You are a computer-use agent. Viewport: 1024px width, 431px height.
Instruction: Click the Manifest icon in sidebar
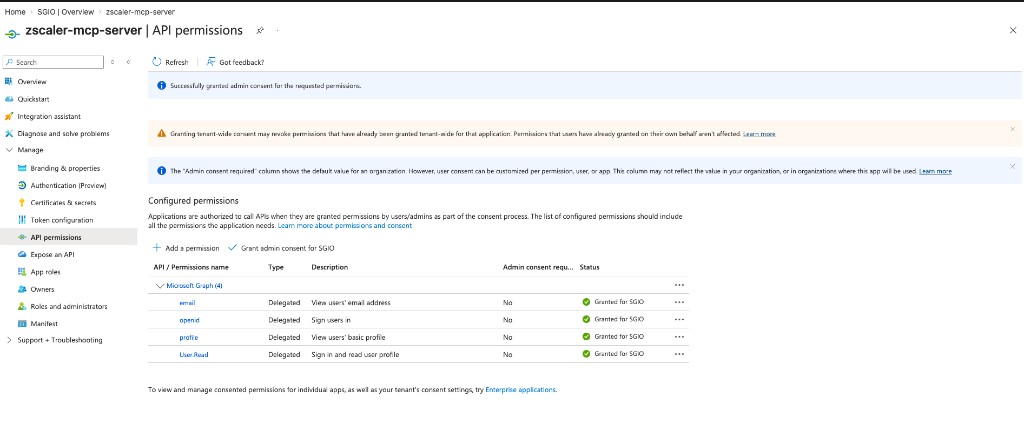[x=22, y=323]
